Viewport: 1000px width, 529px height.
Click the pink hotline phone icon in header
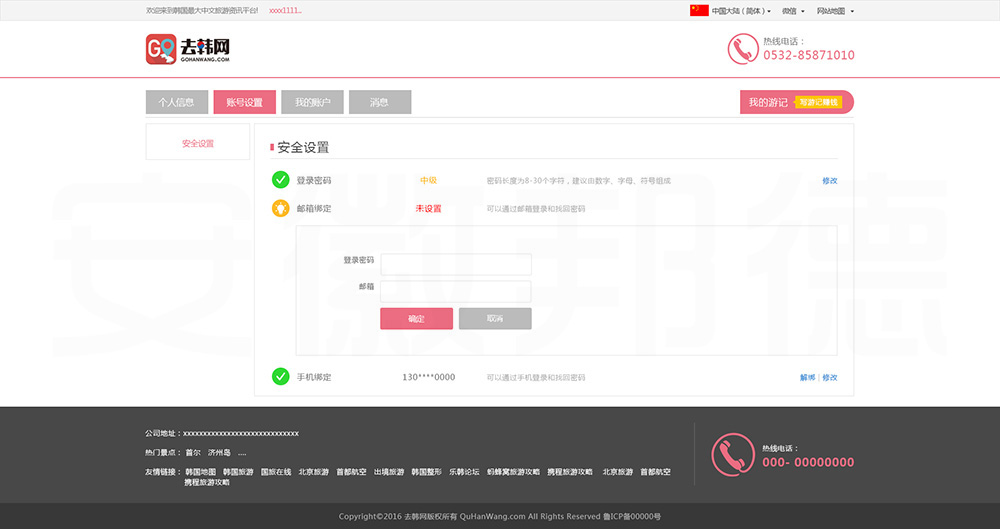(x=742, y=49)
